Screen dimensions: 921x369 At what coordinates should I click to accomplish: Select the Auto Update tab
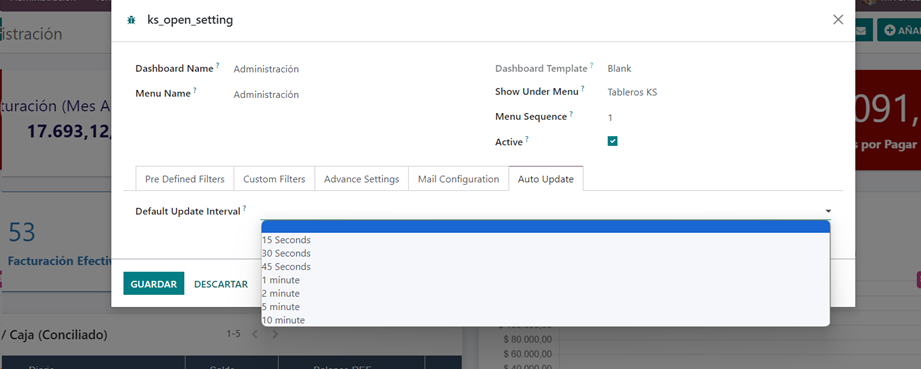pos(546,179)
